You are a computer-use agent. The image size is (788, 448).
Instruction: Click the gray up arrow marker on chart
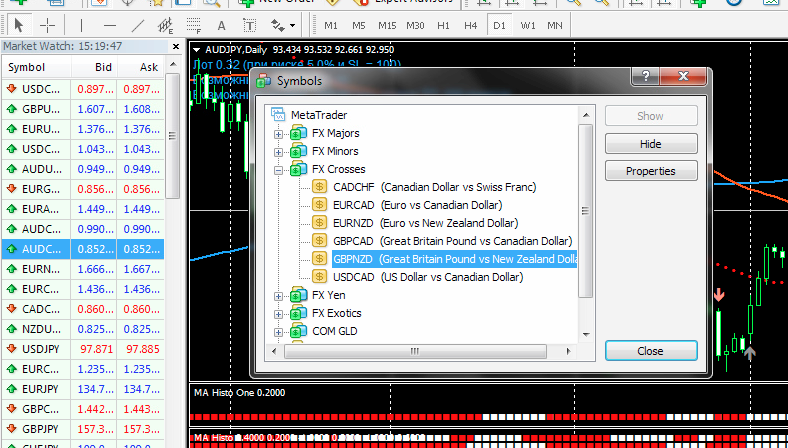pos(750,352)
